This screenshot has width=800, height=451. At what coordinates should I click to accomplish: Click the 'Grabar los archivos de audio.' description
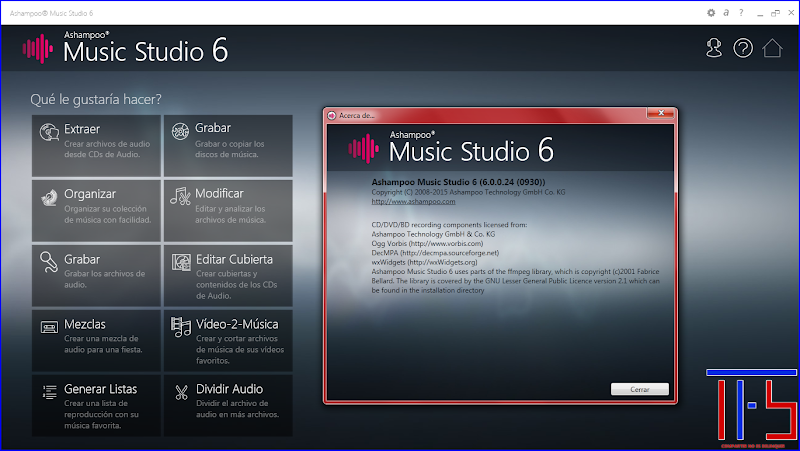tap(105, 279)
